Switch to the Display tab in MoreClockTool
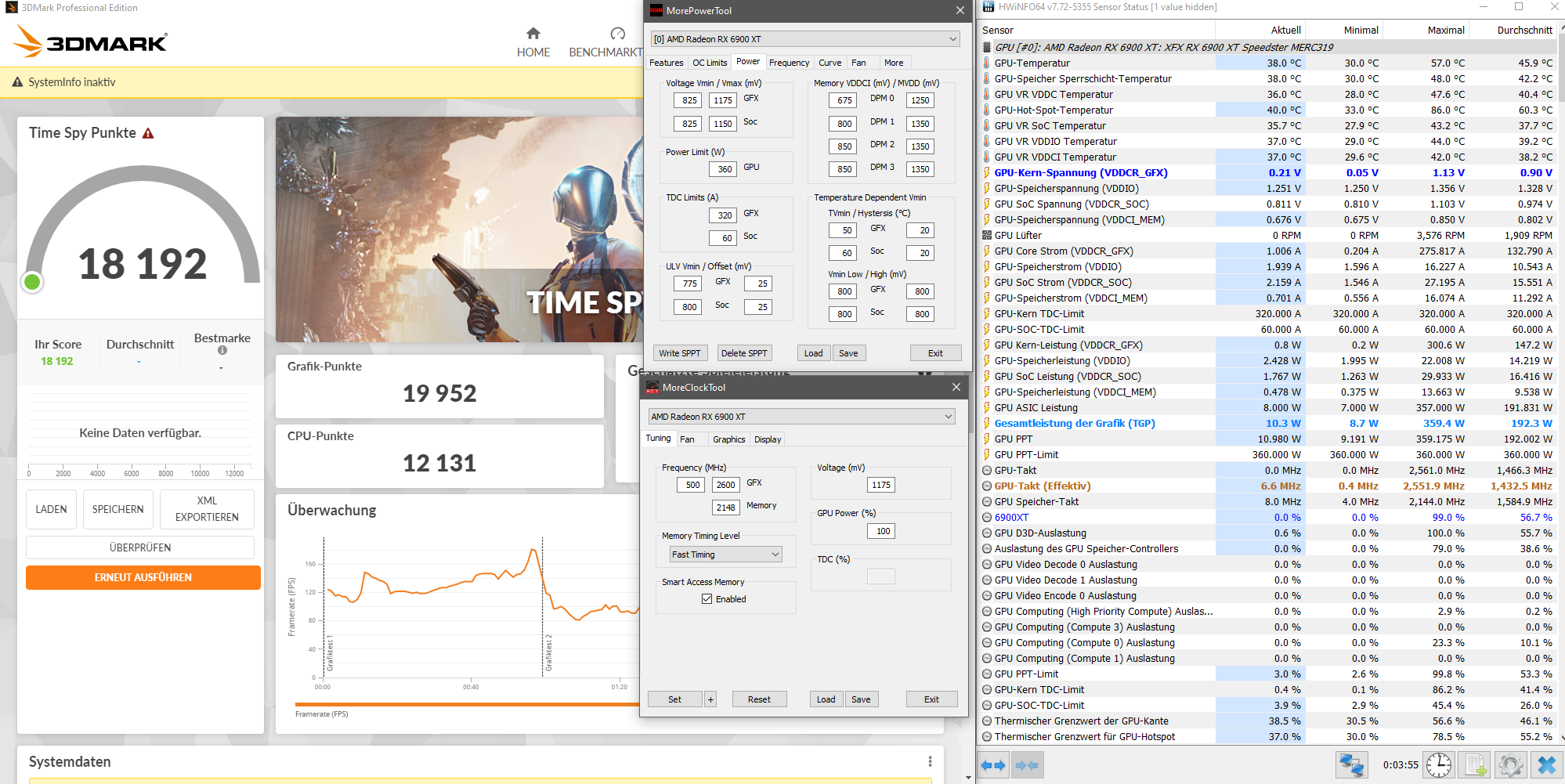Viewport: 1565px width, 784px height. tap(768, 439)
